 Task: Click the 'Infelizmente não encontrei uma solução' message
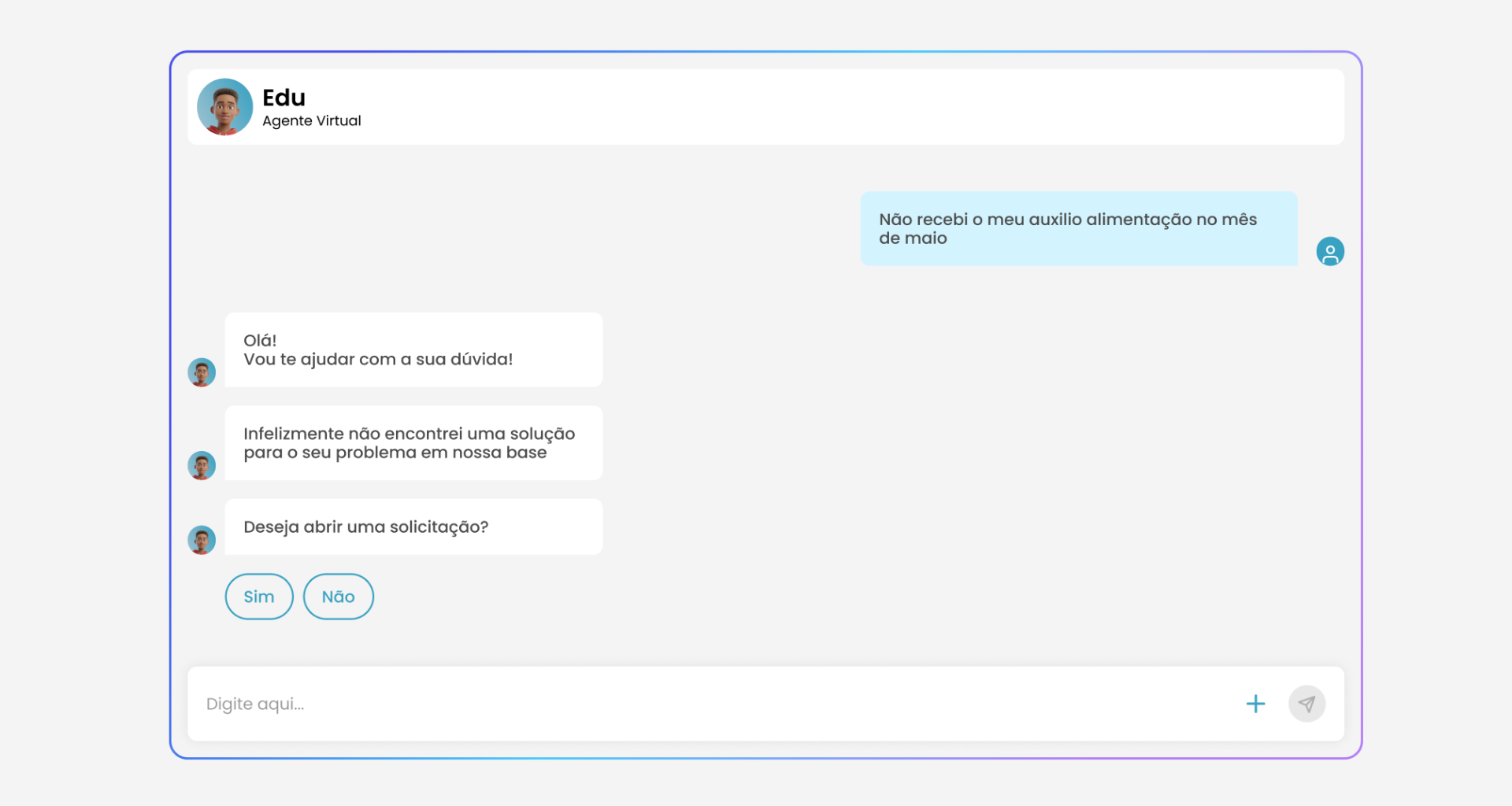(413, 443)
